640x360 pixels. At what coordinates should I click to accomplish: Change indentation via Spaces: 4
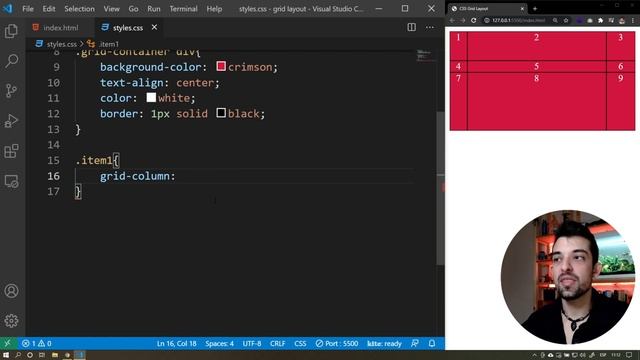pyautogui.click(x=219, y=344)
